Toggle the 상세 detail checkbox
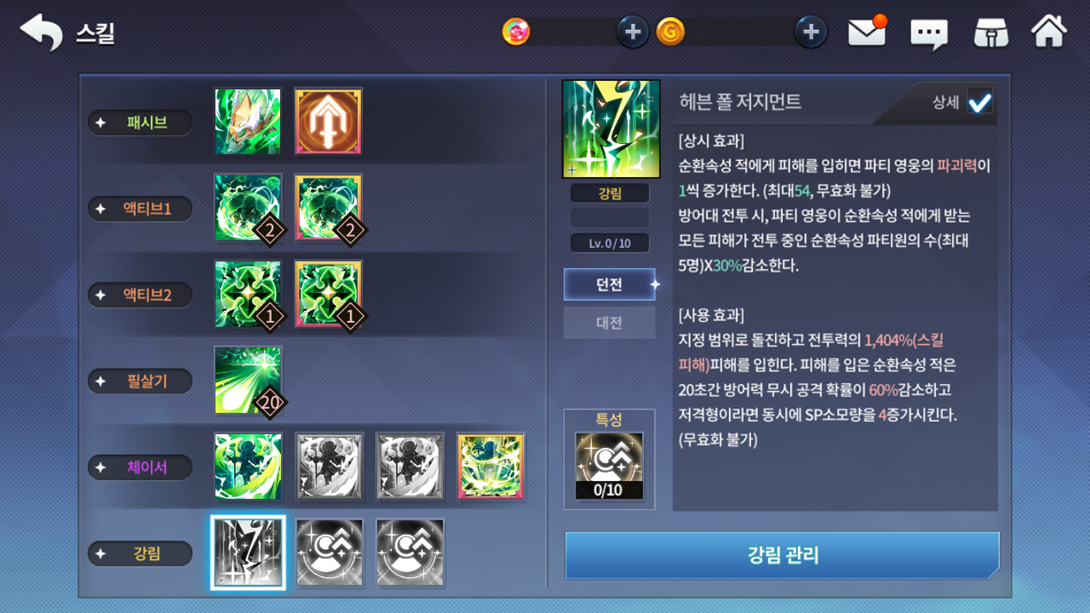 pyautogui.click(x=980, y=103)
